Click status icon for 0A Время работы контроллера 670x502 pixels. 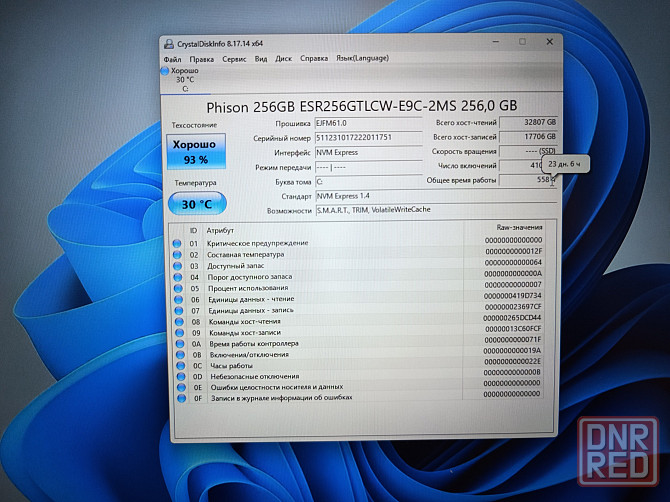coord(180,344)
